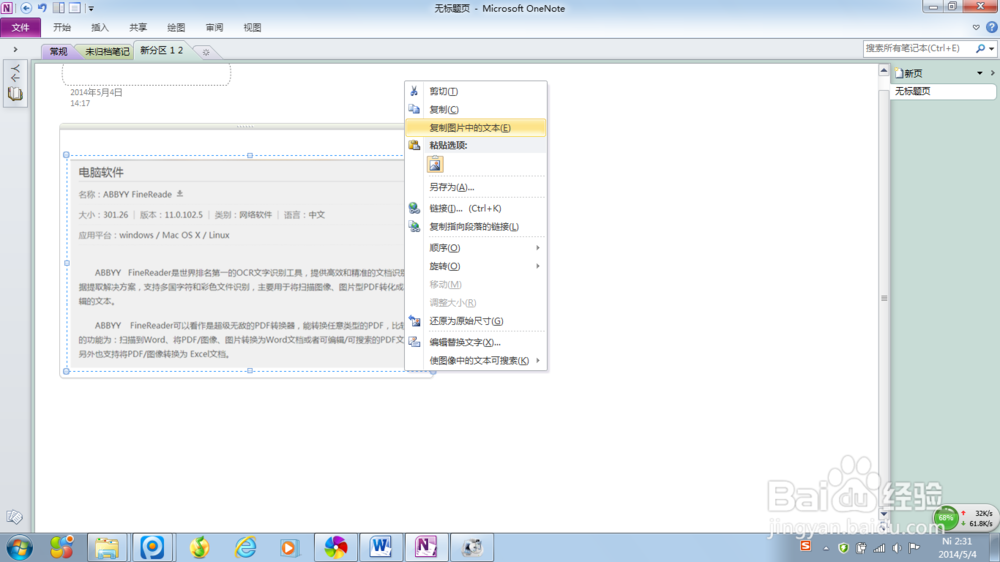The image size is (1000, 562).
Task: Switch to the 常规 section tab
Action: tap(59, 52)
